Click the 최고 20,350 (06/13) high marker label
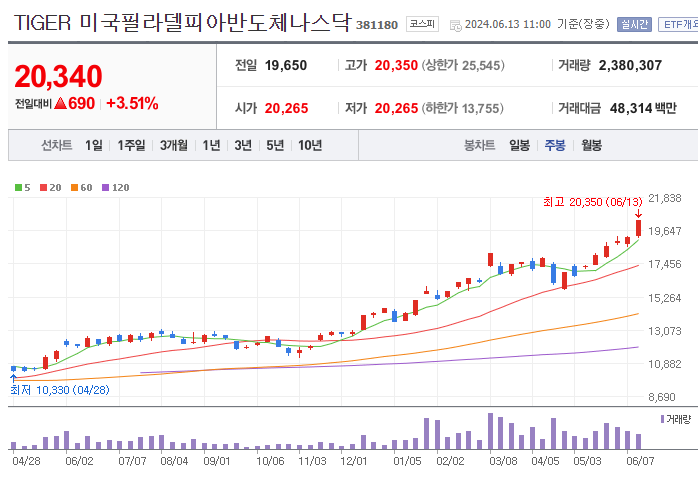698x479 pixels. pos(592,202)
